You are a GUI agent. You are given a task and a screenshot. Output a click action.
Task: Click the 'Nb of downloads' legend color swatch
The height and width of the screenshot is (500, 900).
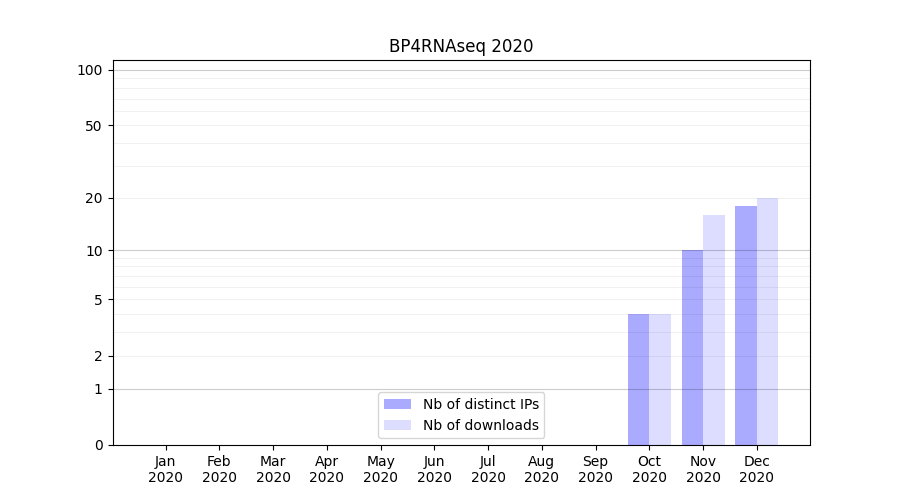pyautogui.click(x=397, y=425)
